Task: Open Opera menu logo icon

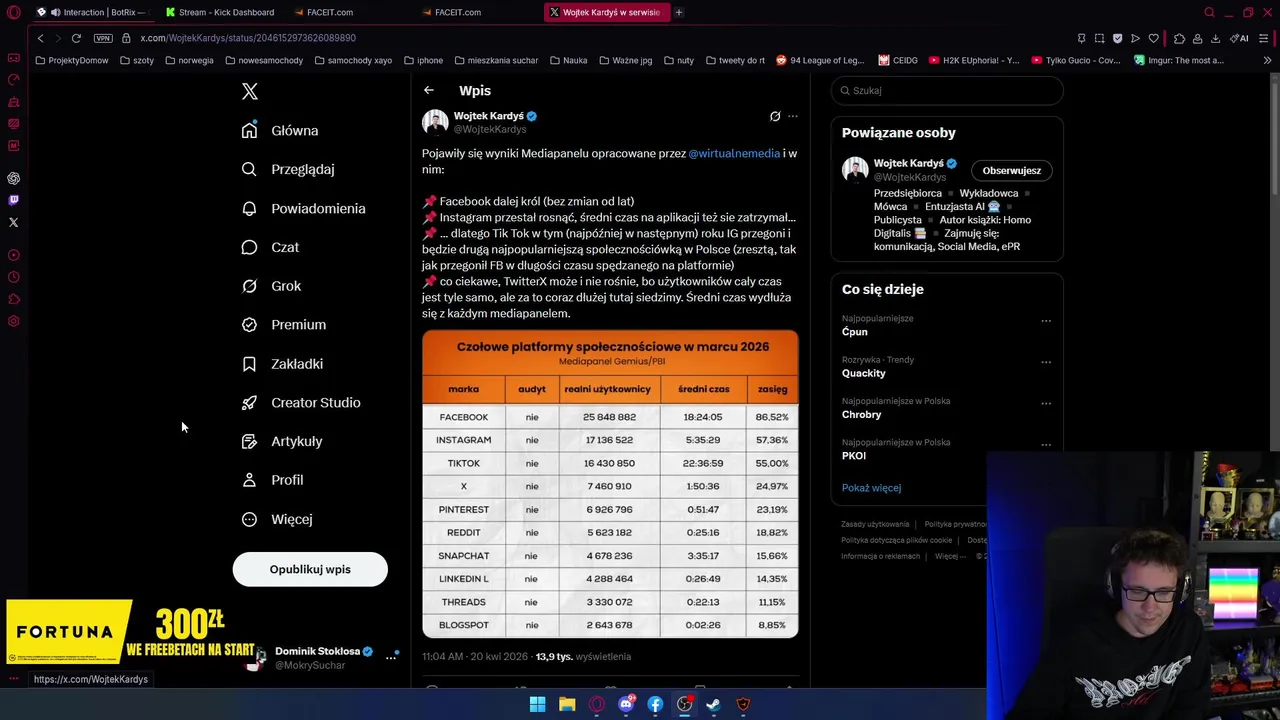Action: 13,12
